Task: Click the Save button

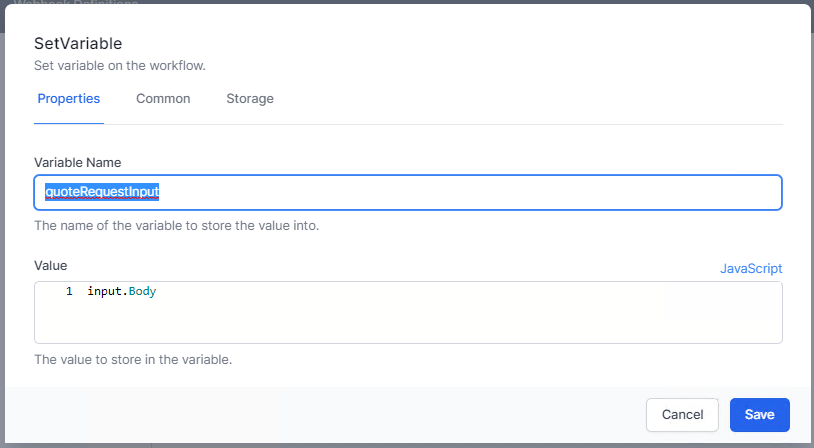Action: point(759,415)
